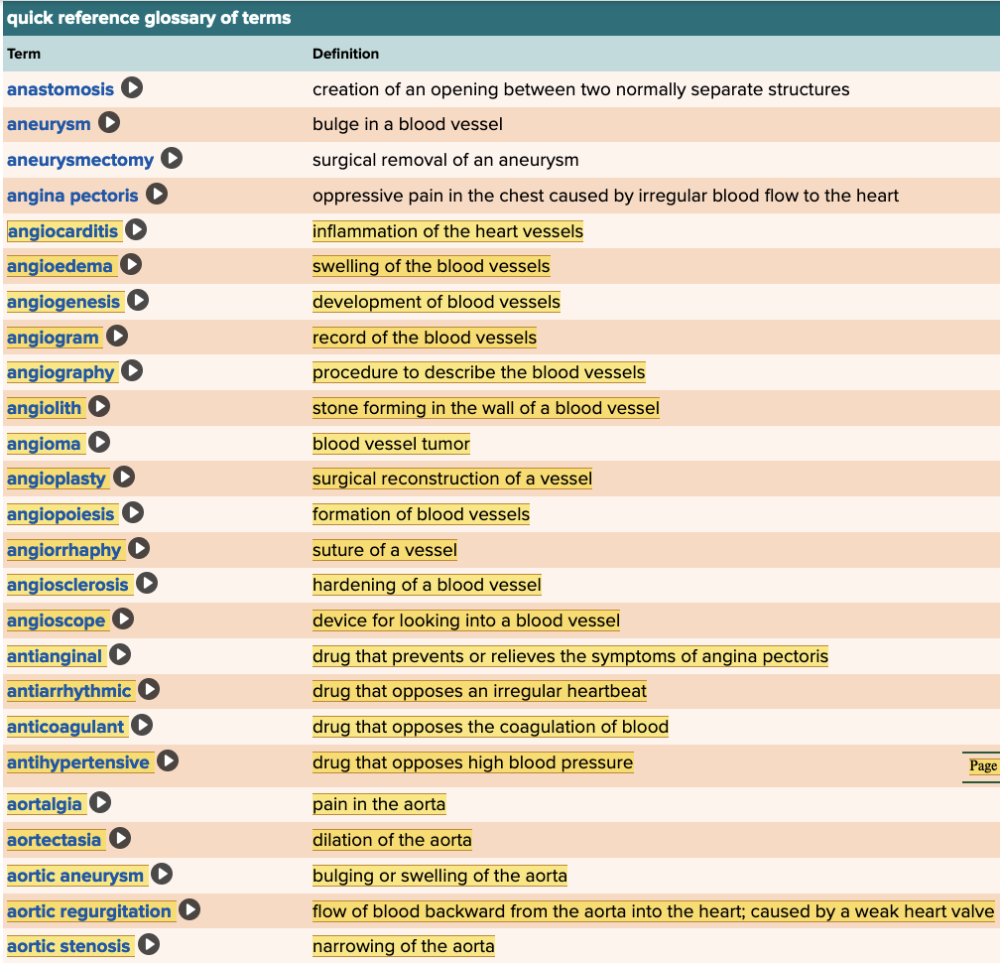
Task: Select highlighted definition 'blood vessel tumor'
Action: tap(391, 443)
